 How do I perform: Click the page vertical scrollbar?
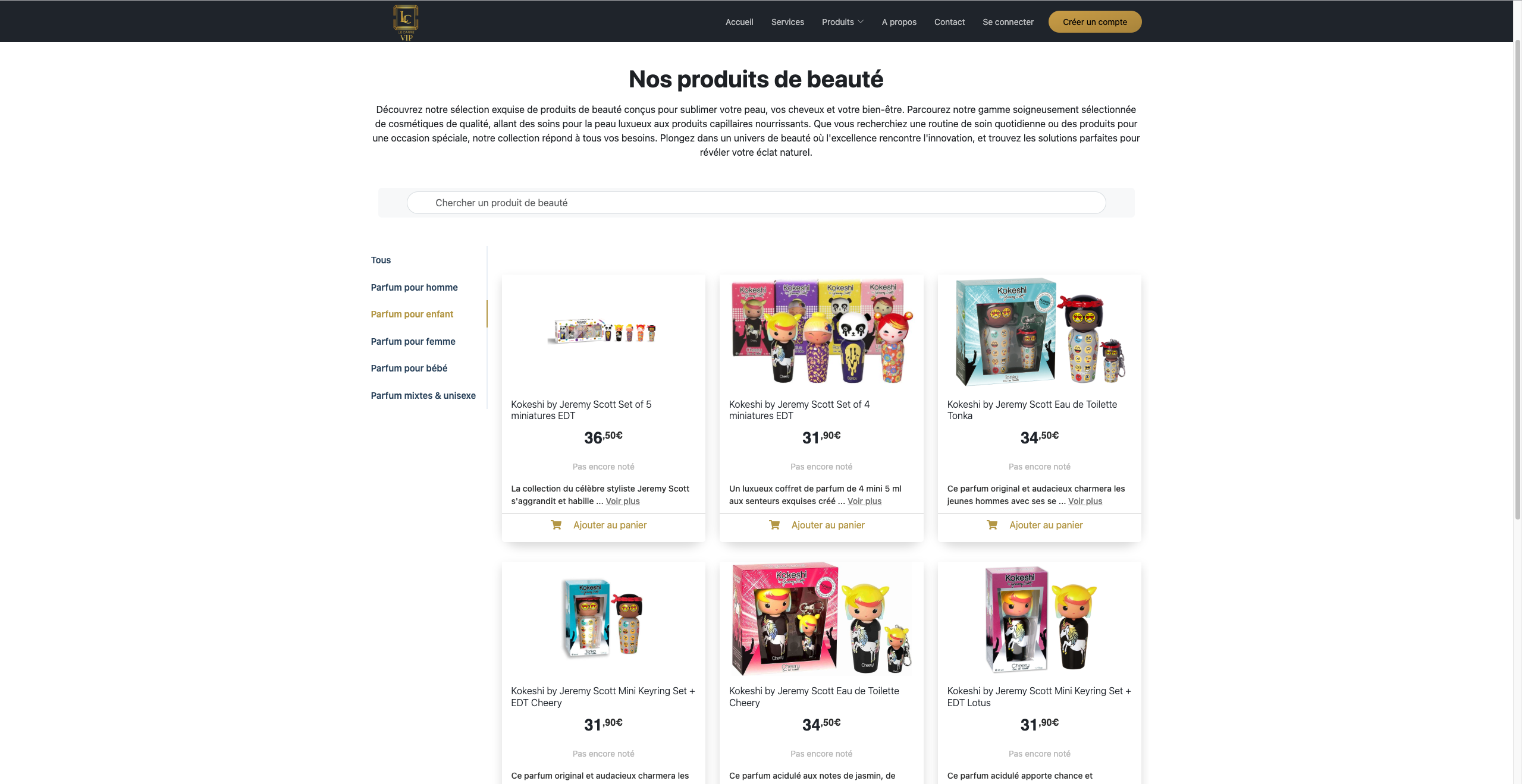(1517, 279)
